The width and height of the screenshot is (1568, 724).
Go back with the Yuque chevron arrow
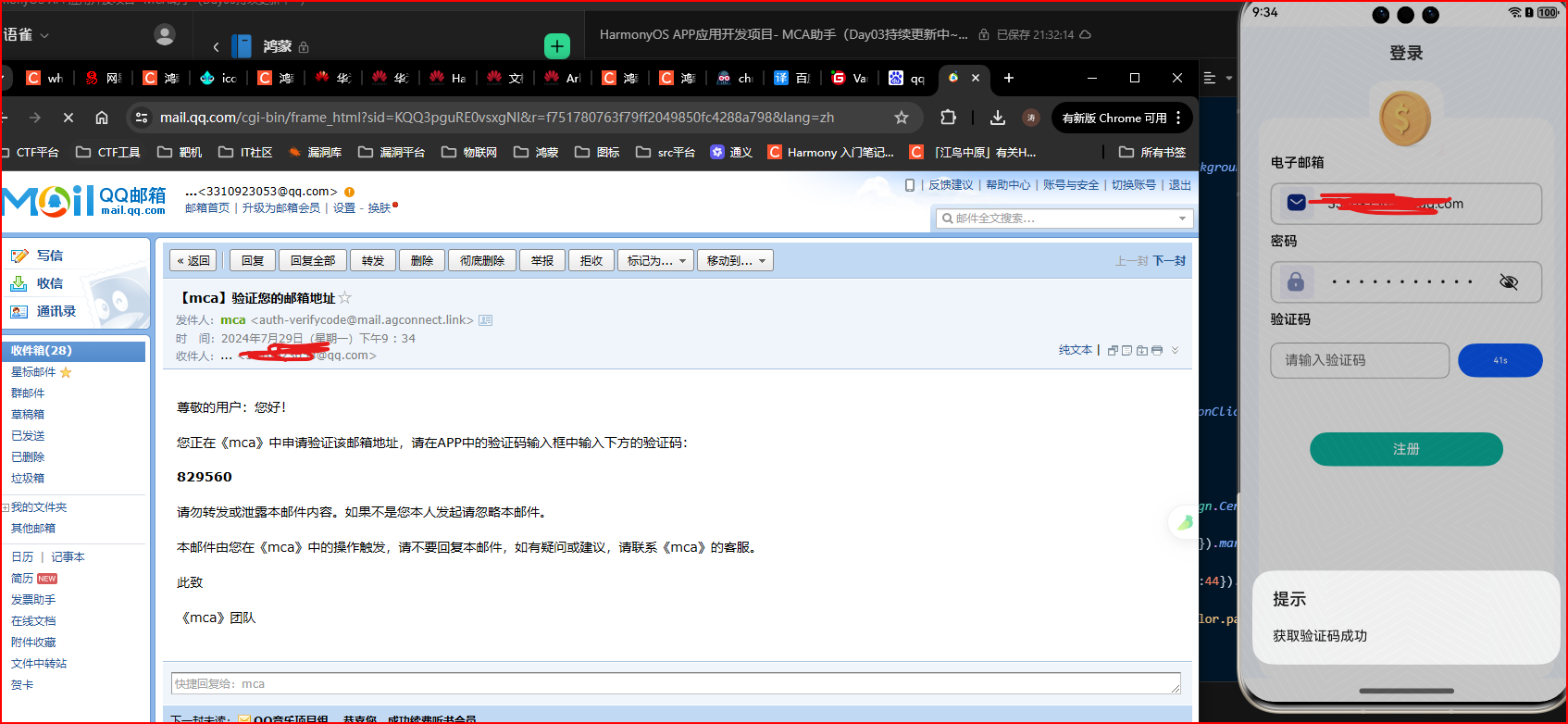pos(216,46)
